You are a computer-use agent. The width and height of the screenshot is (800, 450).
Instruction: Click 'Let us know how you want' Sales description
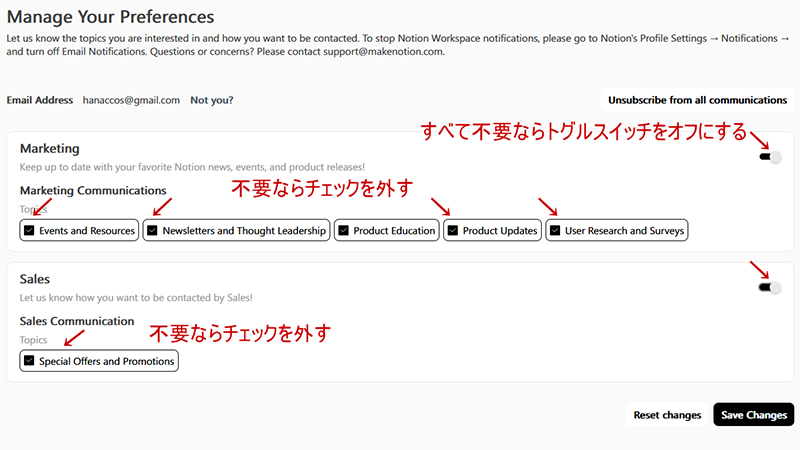point(136,297)
